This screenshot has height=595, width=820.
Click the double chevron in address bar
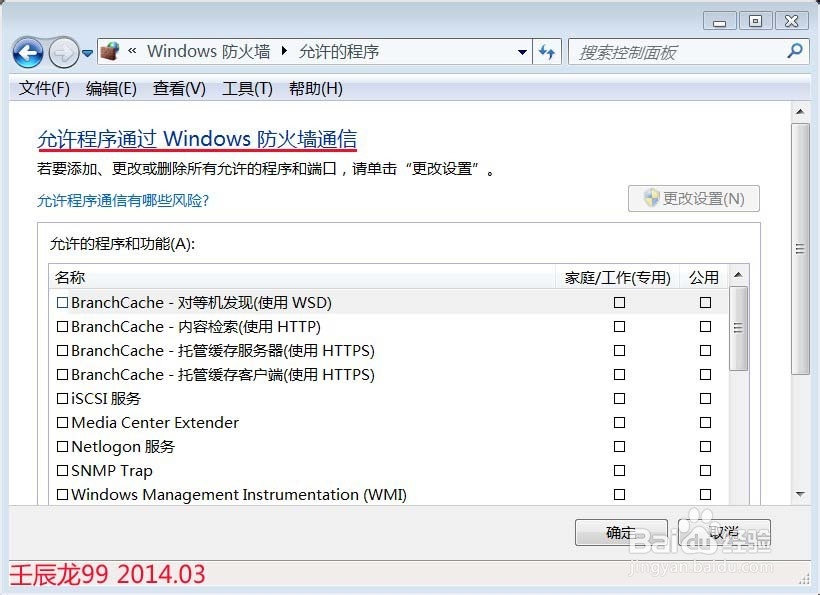pyautogui.click(x=132, y=51)
